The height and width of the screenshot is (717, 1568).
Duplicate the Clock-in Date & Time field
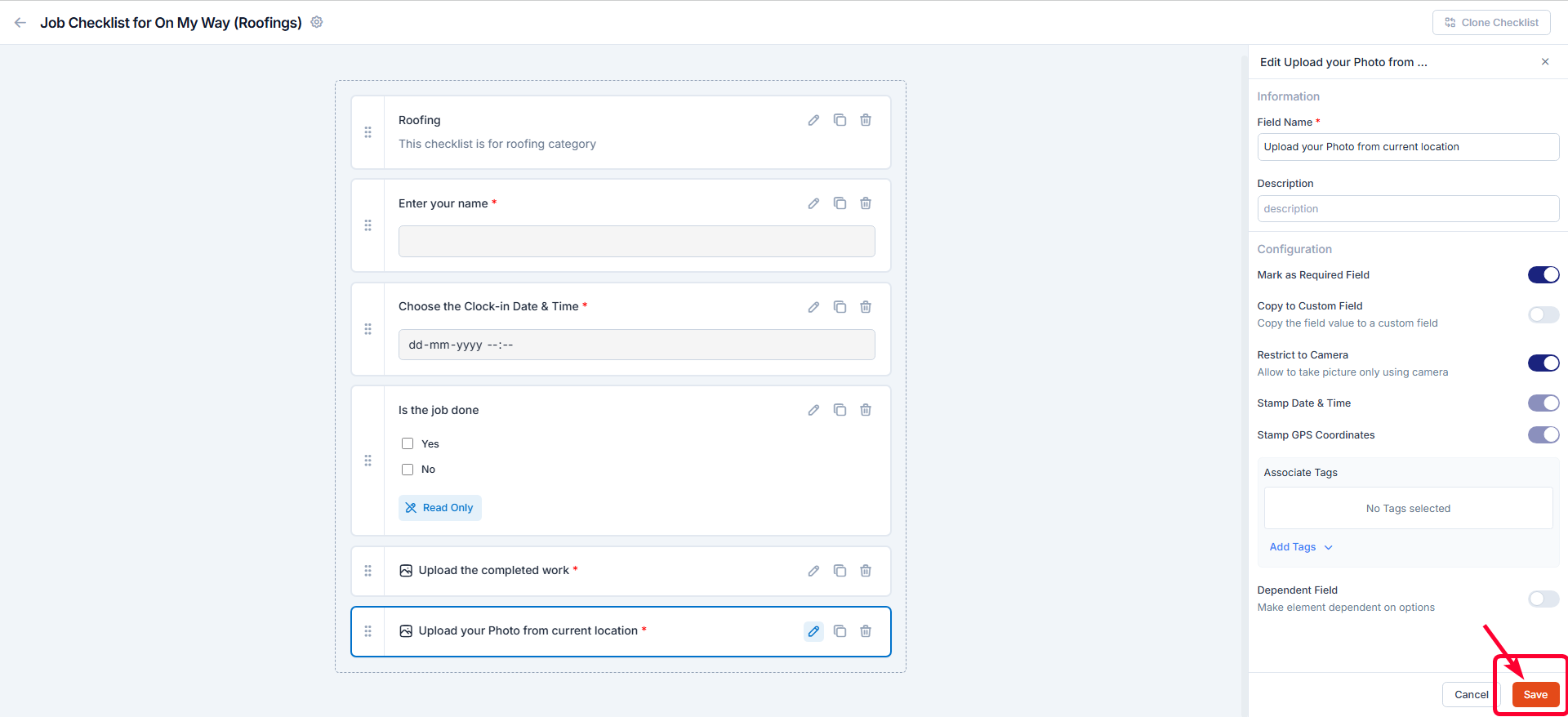click(840, 307)
